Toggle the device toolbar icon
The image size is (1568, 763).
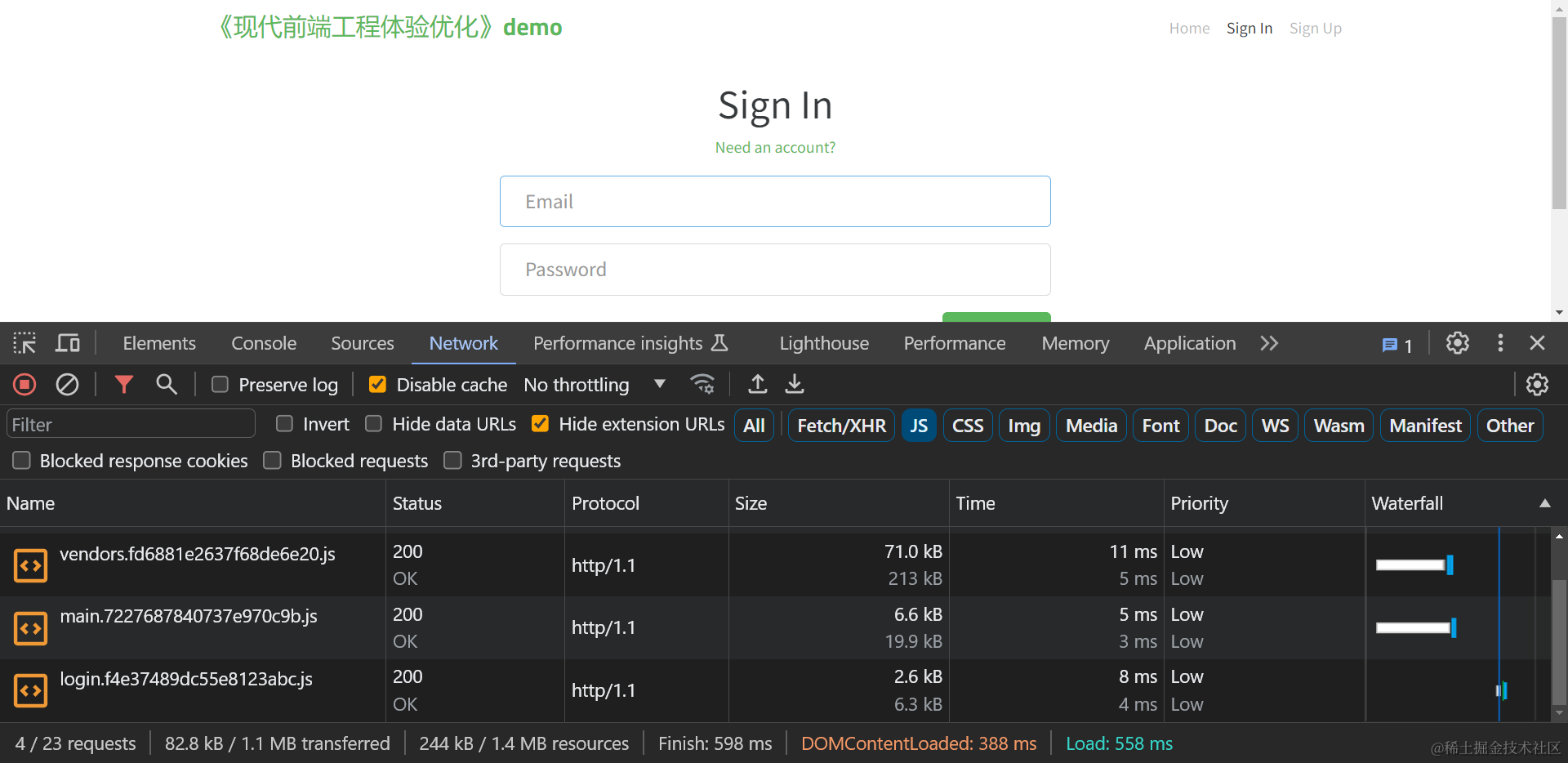(68, 343)
